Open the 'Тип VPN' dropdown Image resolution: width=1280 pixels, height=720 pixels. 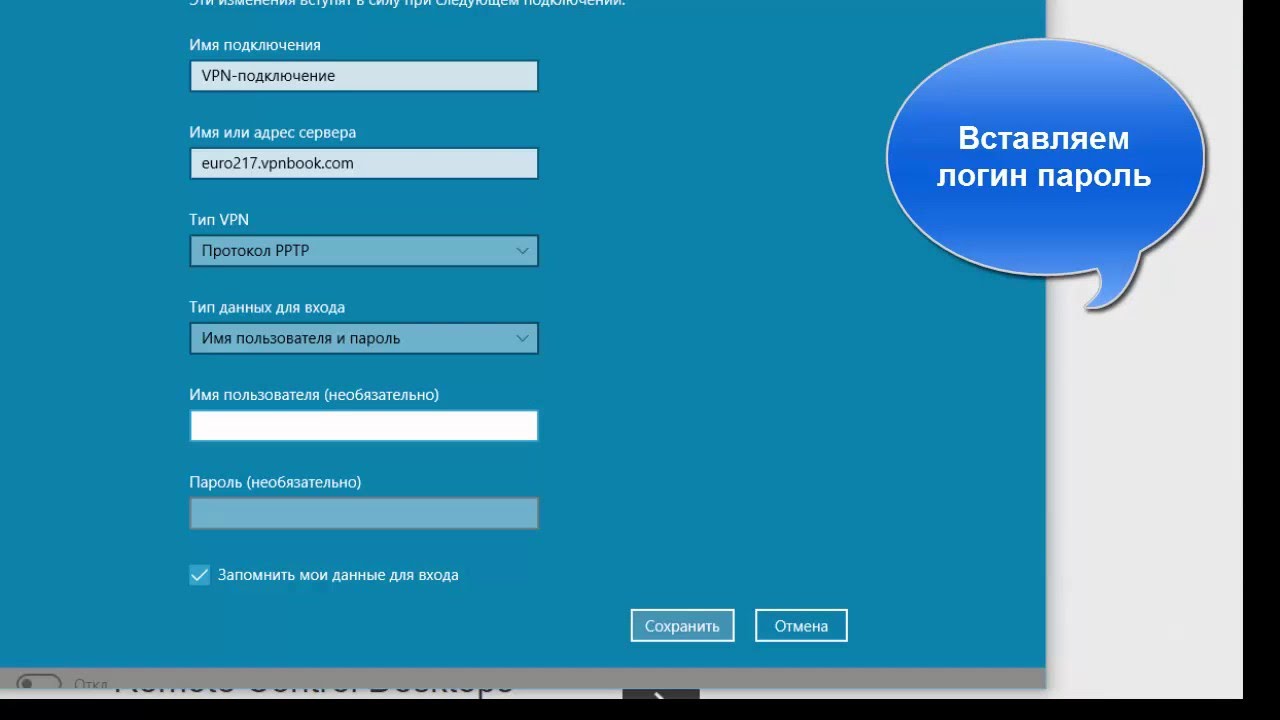364,251
